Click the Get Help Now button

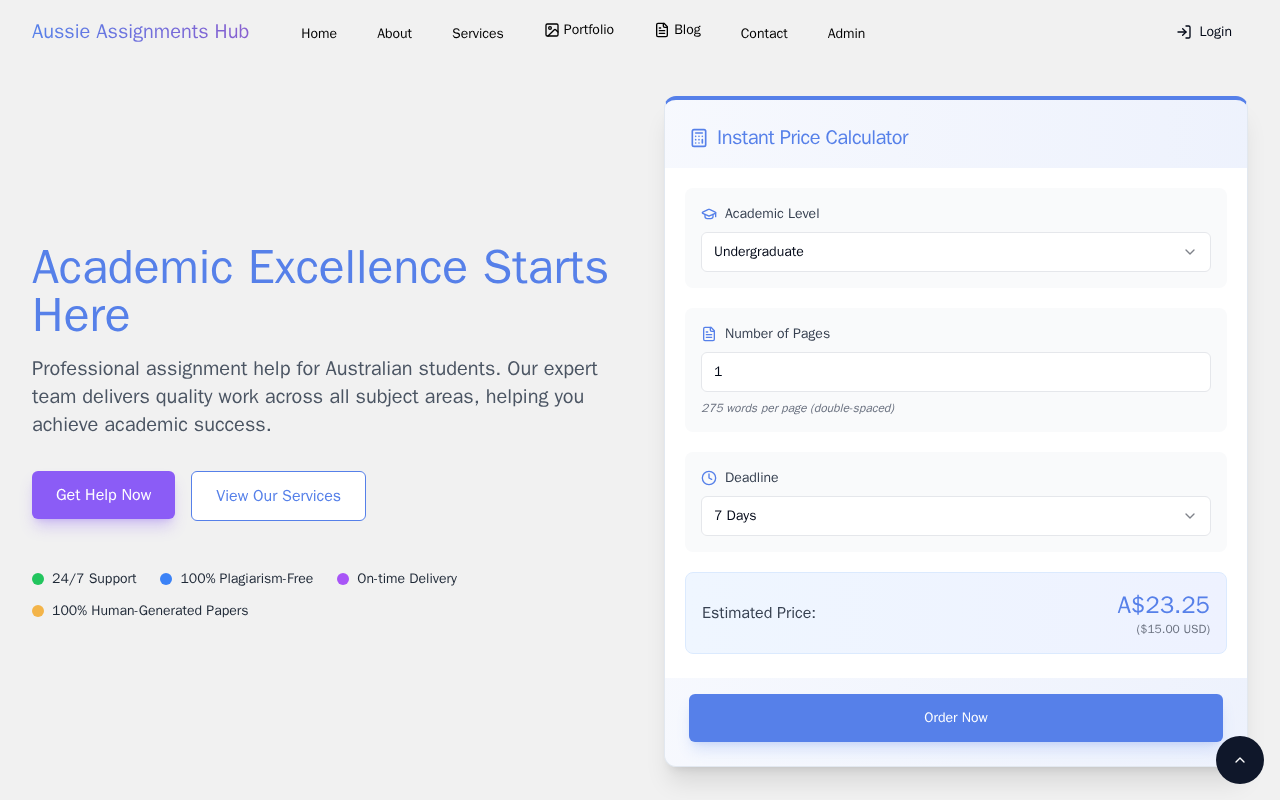tap(103, 495)
